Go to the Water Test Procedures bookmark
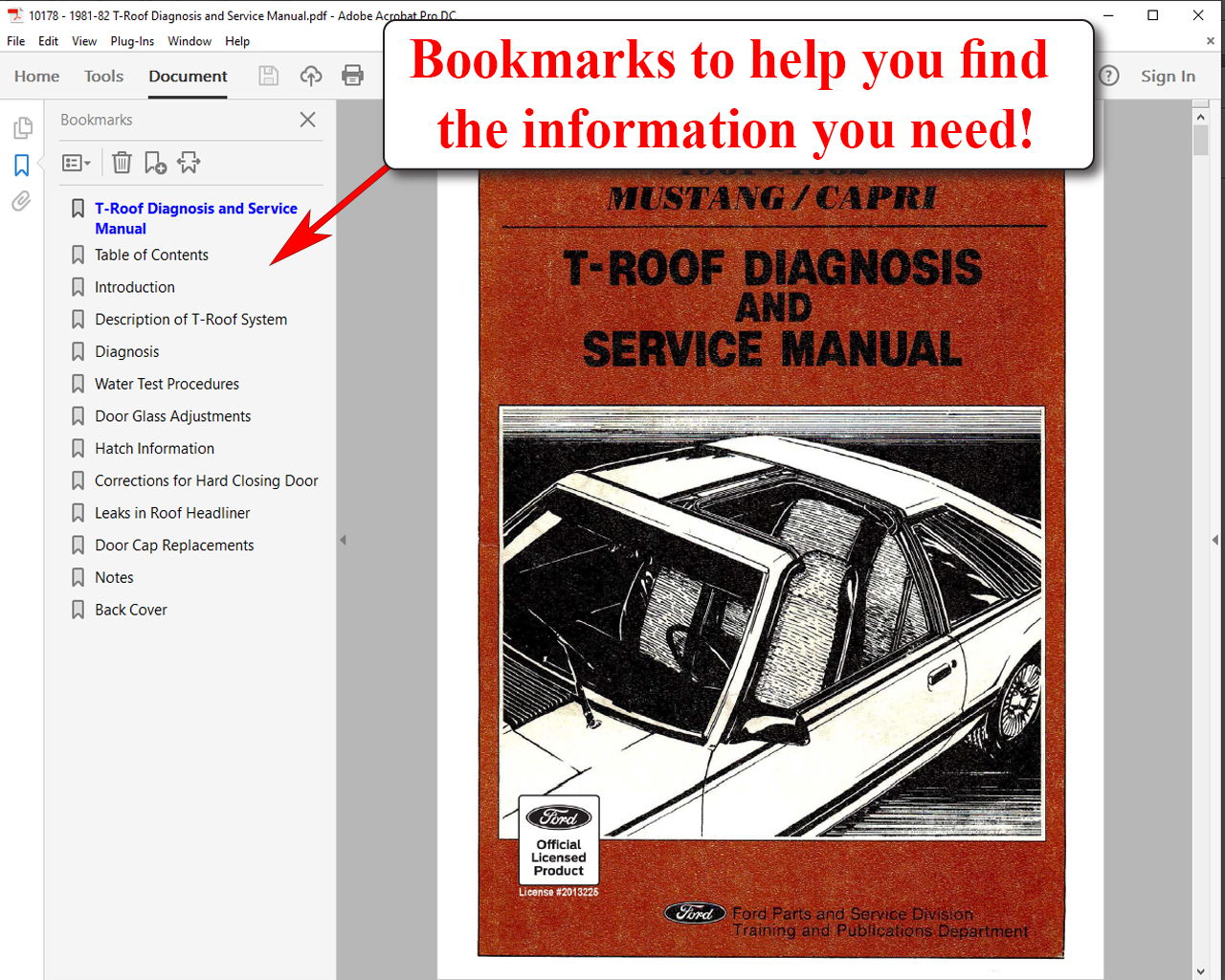The height and width of the screenshot is (980, 1225). point(167,384)
